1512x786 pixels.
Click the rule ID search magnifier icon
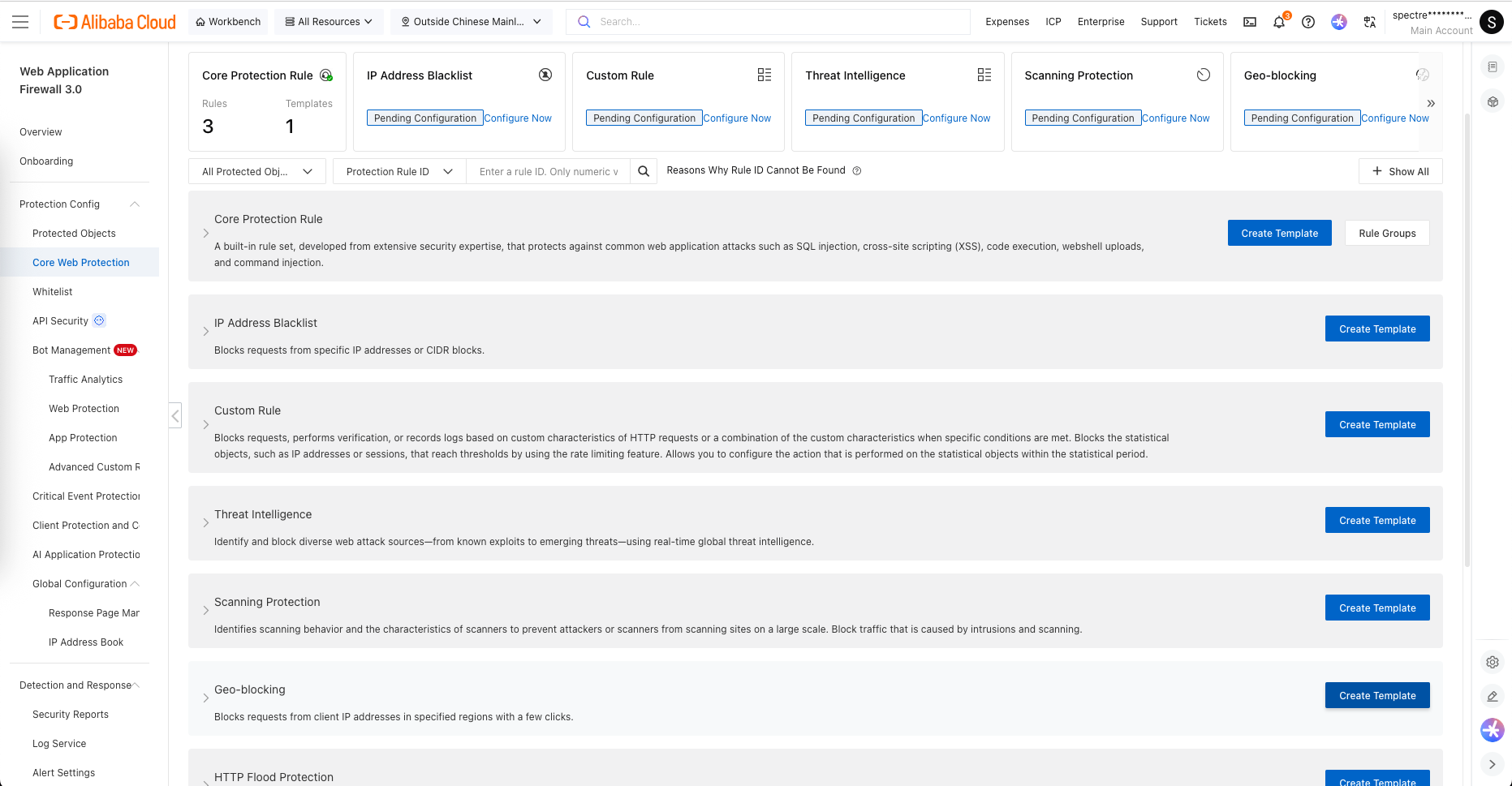[644, 171]
